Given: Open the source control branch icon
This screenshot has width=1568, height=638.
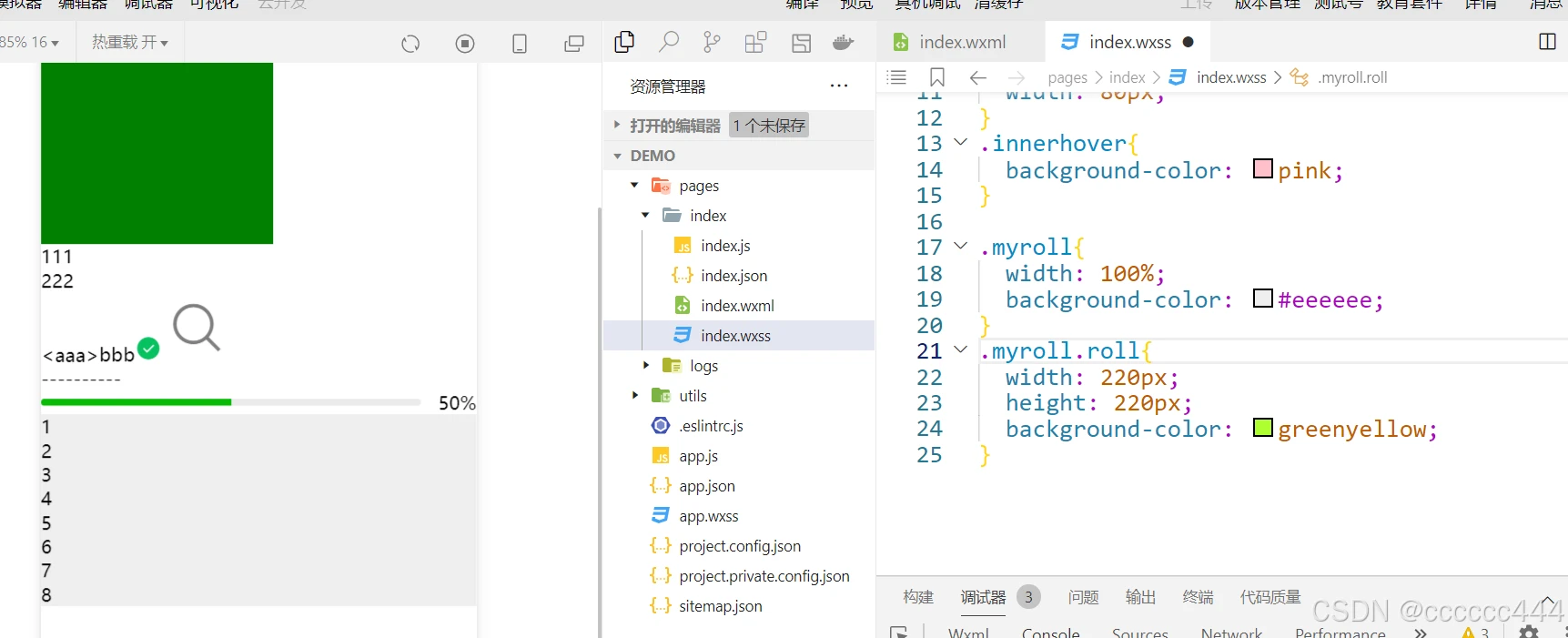Looking at the screenshot, I should (712, 42).
